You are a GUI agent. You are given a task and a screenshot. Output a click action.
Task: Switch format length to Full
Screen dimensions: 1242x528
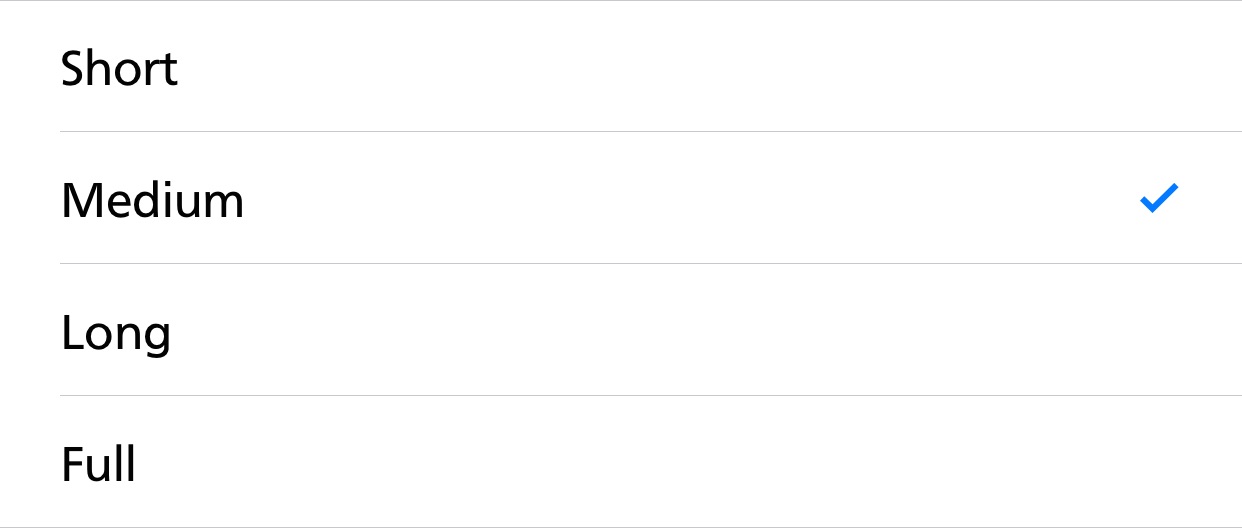[621, 462]
